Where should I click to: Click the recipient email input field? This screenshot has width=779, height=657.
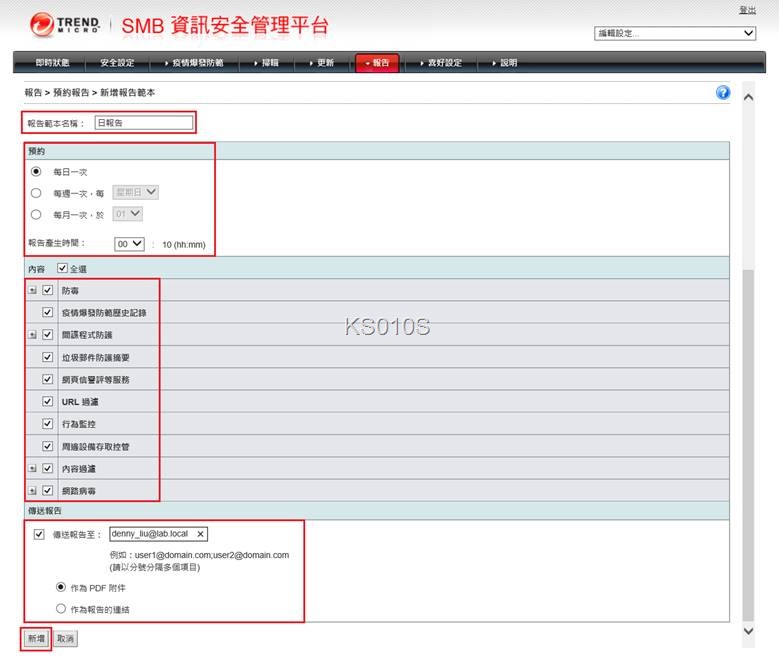tap(158, 534)
